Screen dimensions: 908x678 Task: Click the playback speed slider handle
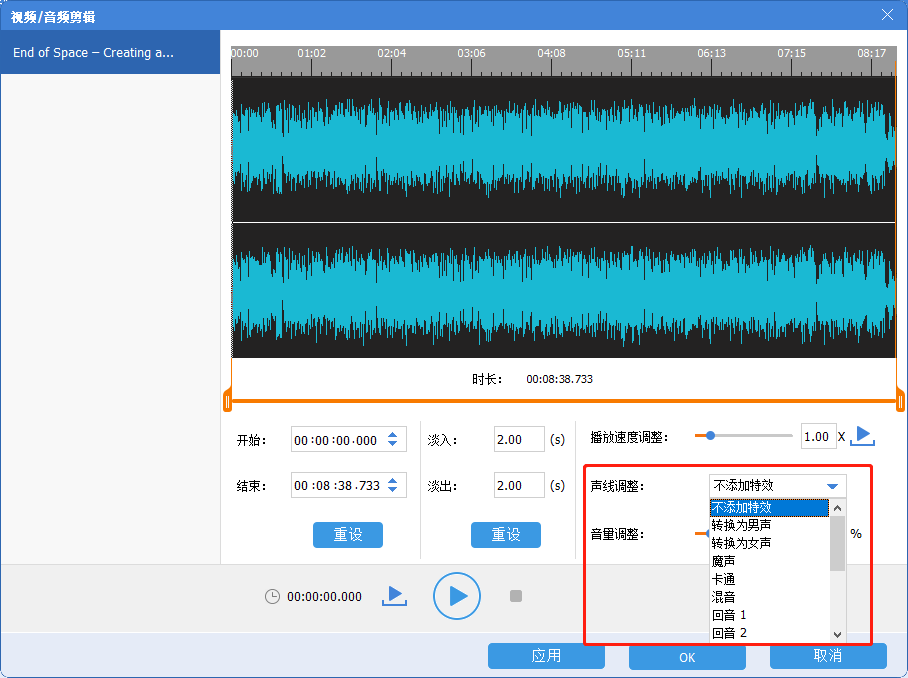click(710, 435)
